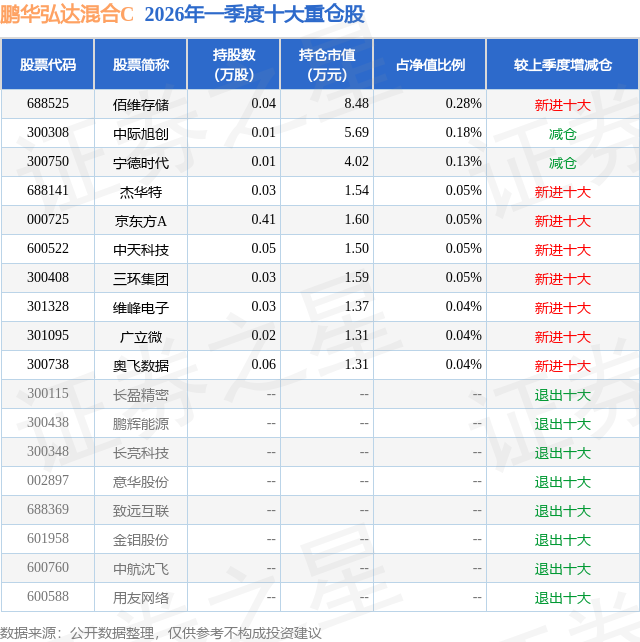Select stock code 301328
640x642 pixels.
[x=48, y=307]
